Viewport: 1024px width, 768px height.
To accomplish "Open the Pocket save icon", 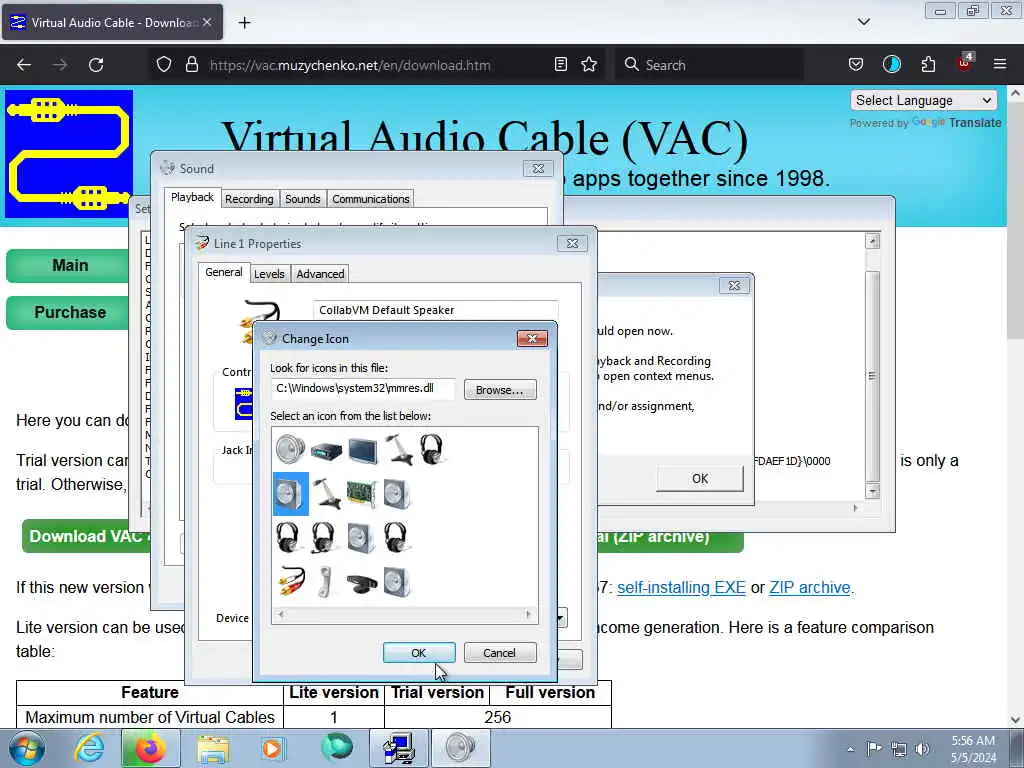I will 856,64.
